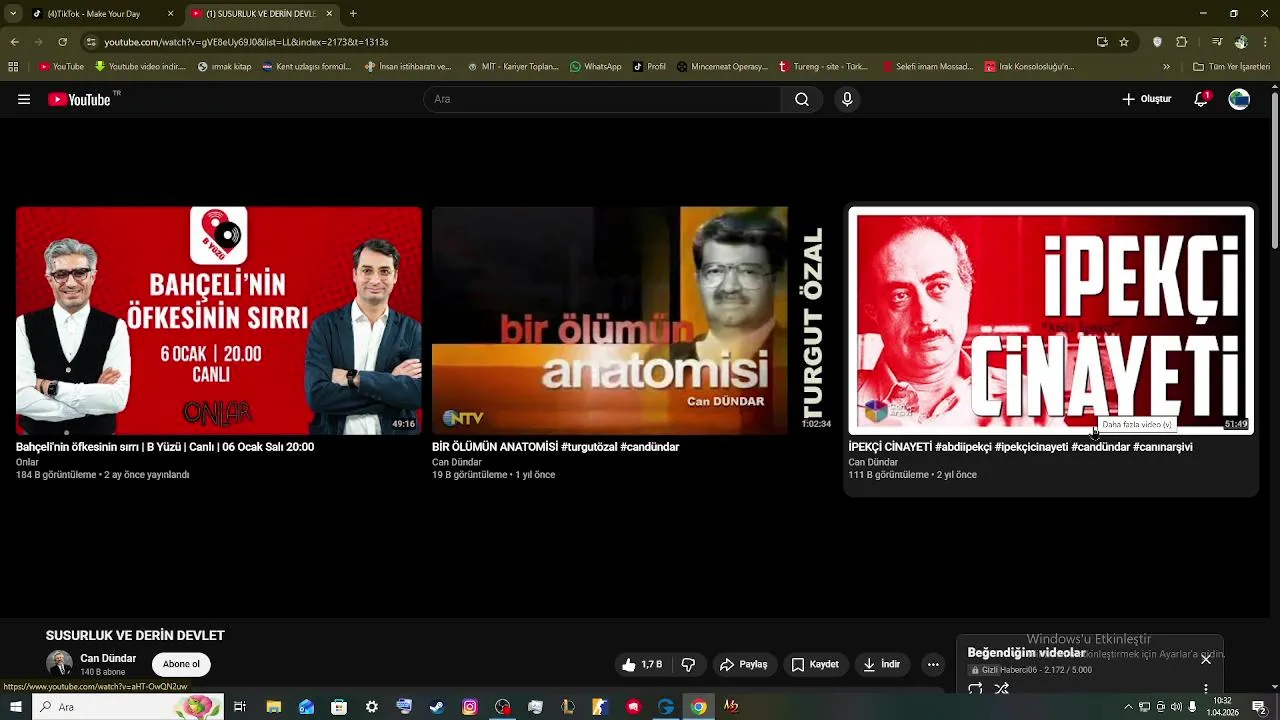Focus the YouTube Ara search field
The height and width of the screenshot is (720, 1280).
tap(602, 99)
